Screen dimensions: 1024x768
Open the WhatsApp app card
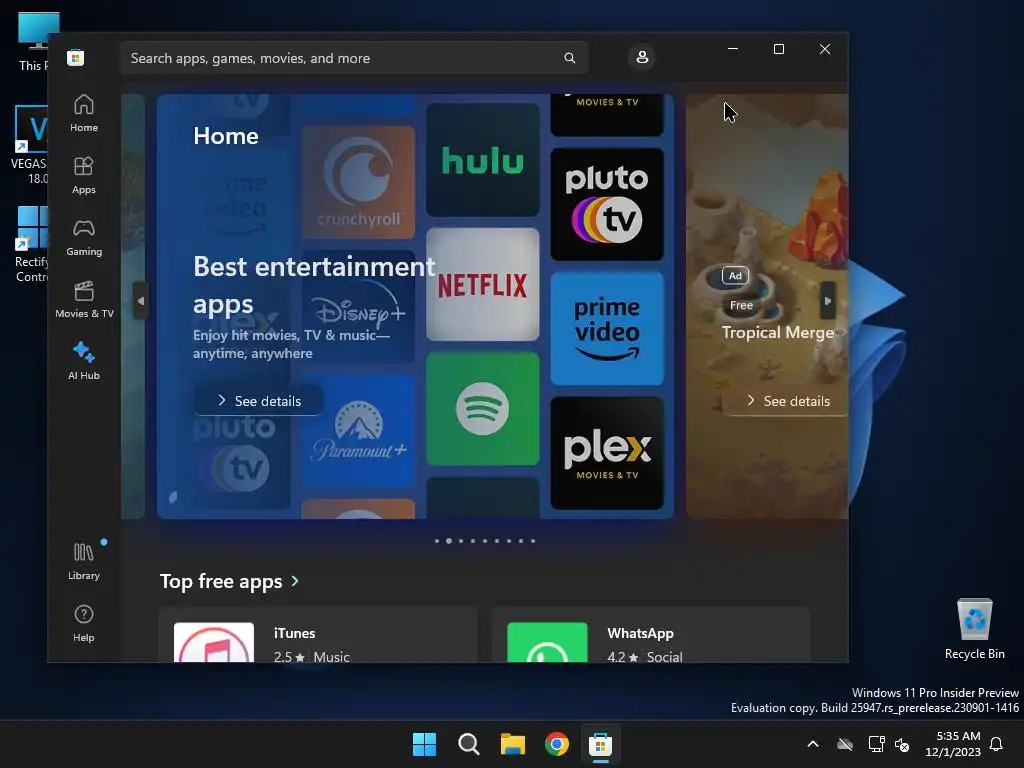650,635
